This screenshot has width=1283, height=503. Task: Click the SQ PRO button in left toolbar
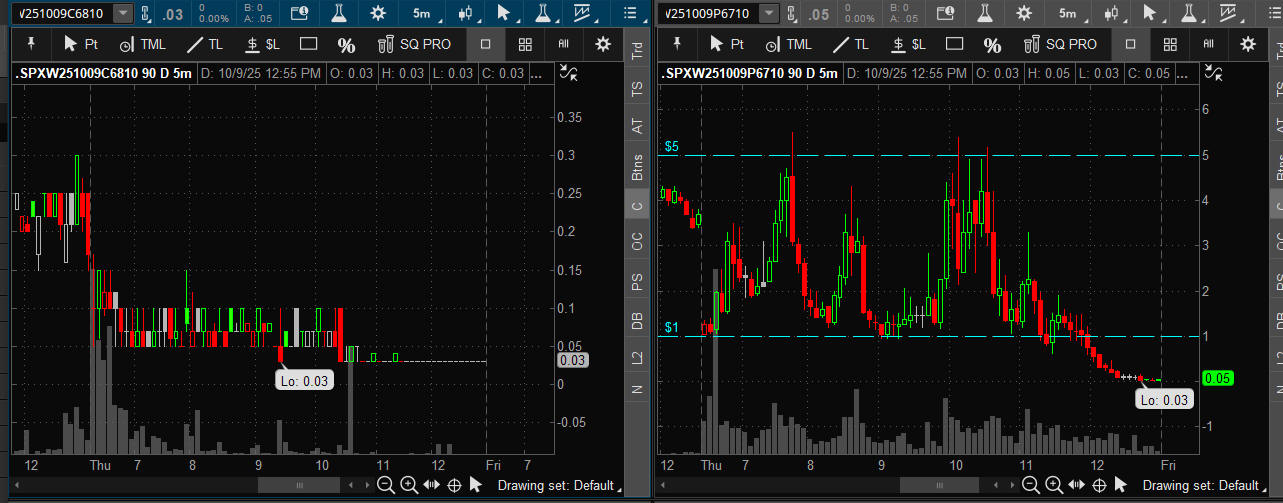414,44
